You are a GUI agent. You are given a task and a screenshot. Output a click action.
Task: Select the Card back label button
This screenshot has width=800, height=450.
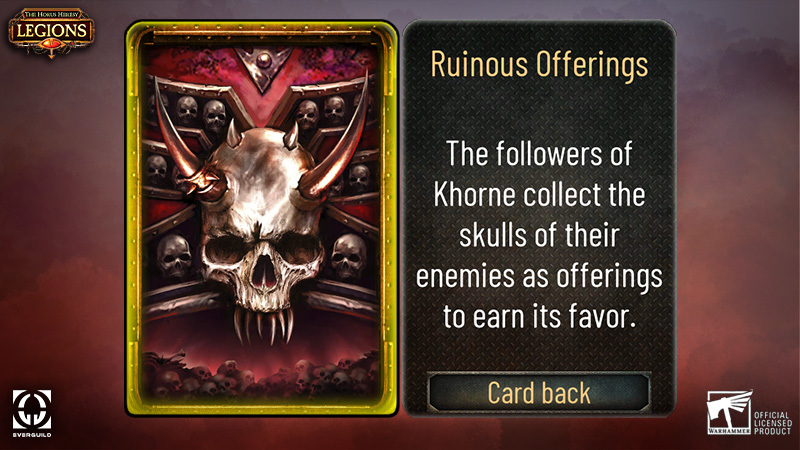tap(539, 392)
